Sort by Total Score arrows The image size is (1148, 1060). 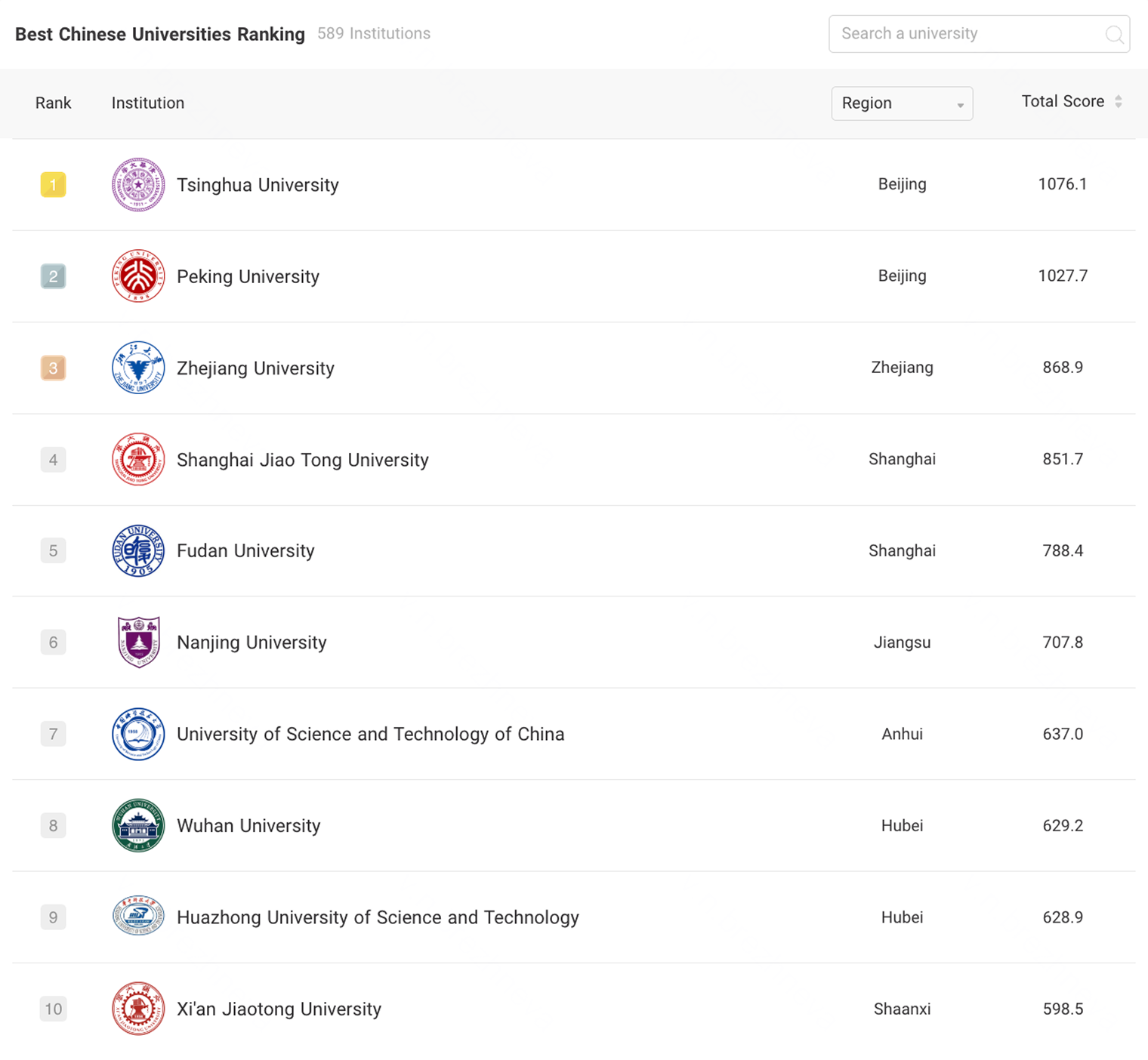(x=1118, y=102)
